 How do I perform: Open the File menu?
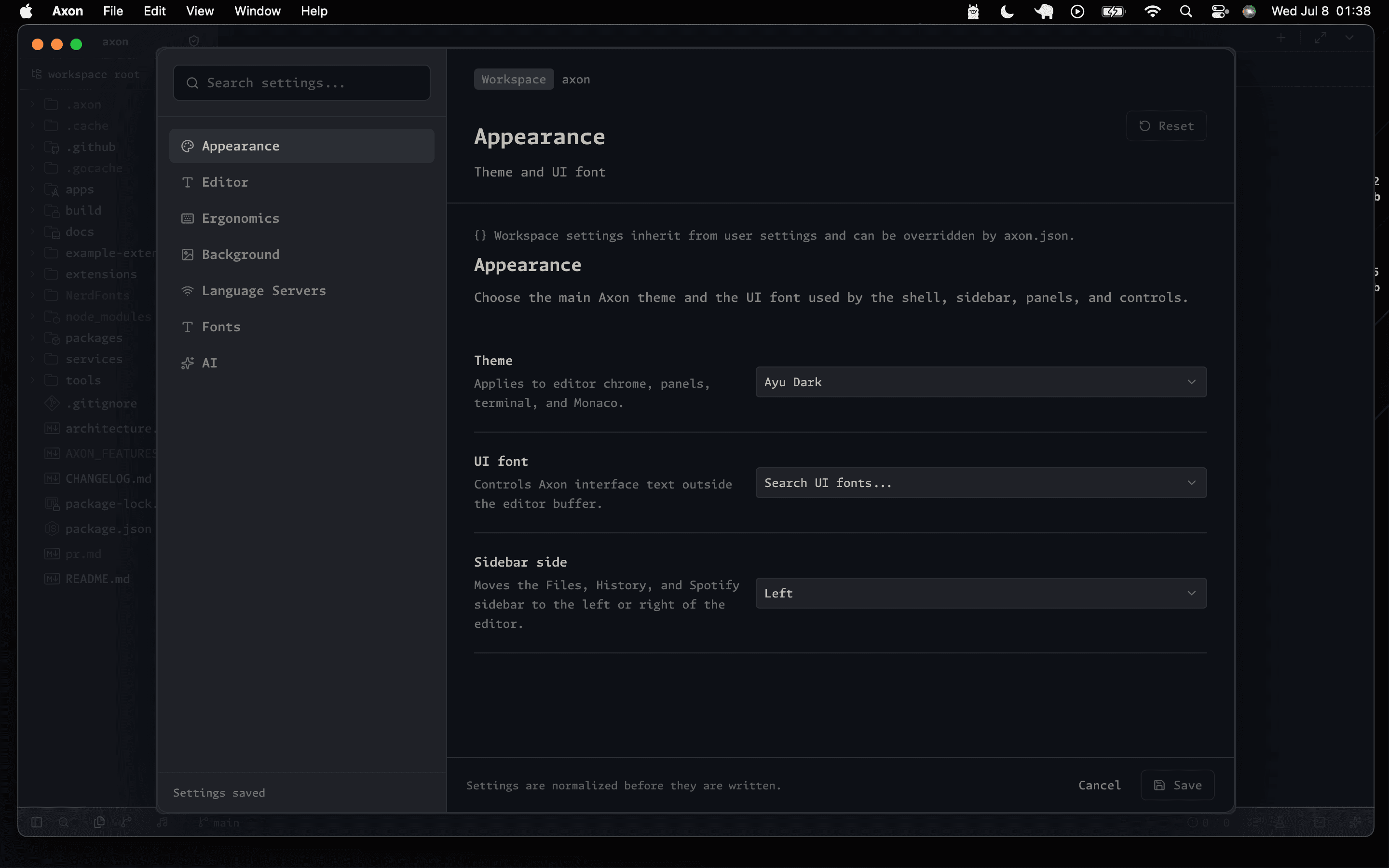pos(113,12)
